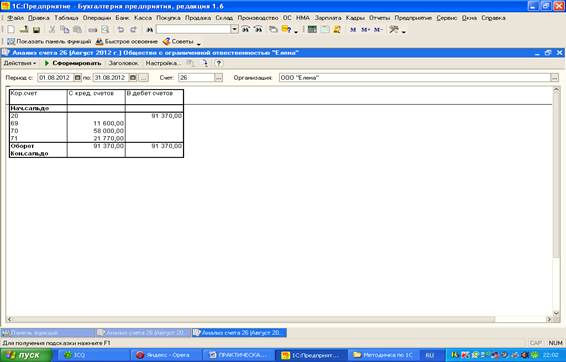The width and height of the screenshot is (566, 362).
Task: Open the tools wrench icon
Action: [394, 30]
